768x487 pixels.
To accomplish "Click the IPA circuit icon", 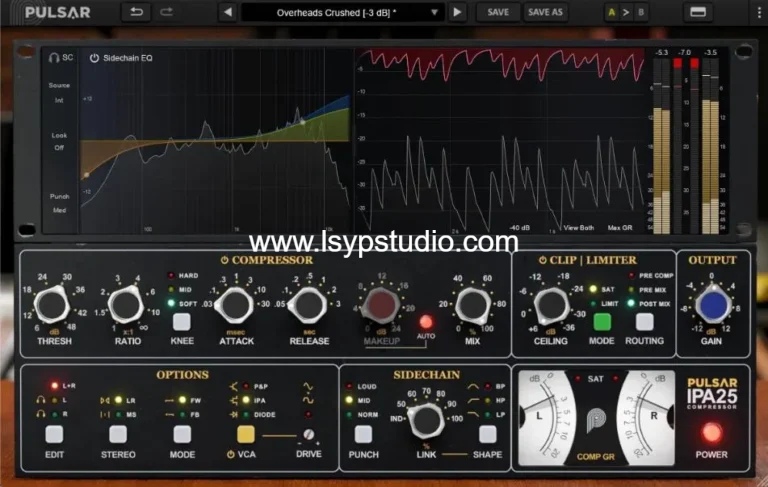I will (x=234, y=401).
